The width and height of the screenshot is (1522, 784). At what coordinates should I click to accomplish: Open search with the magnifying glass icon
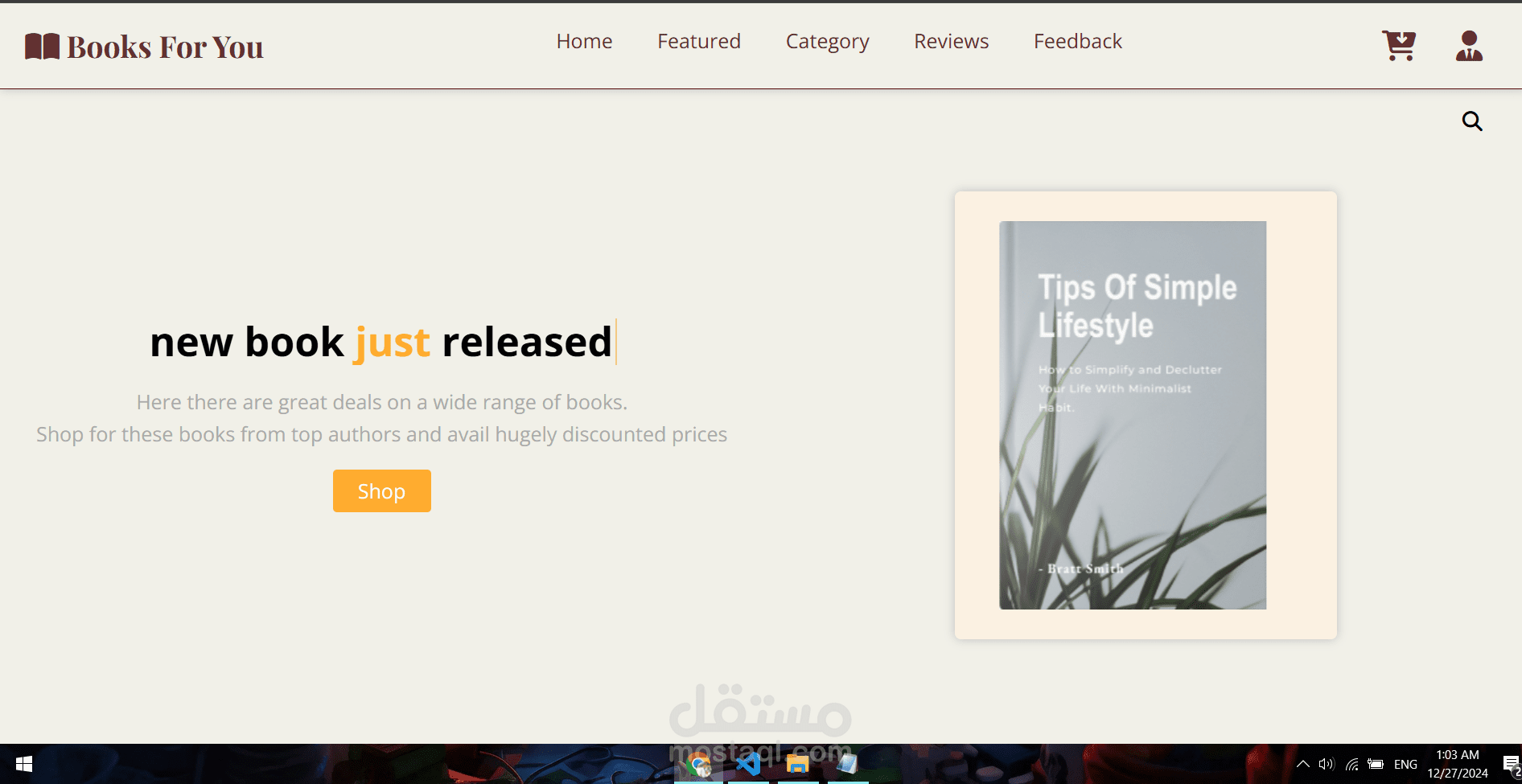(1472, 121)
